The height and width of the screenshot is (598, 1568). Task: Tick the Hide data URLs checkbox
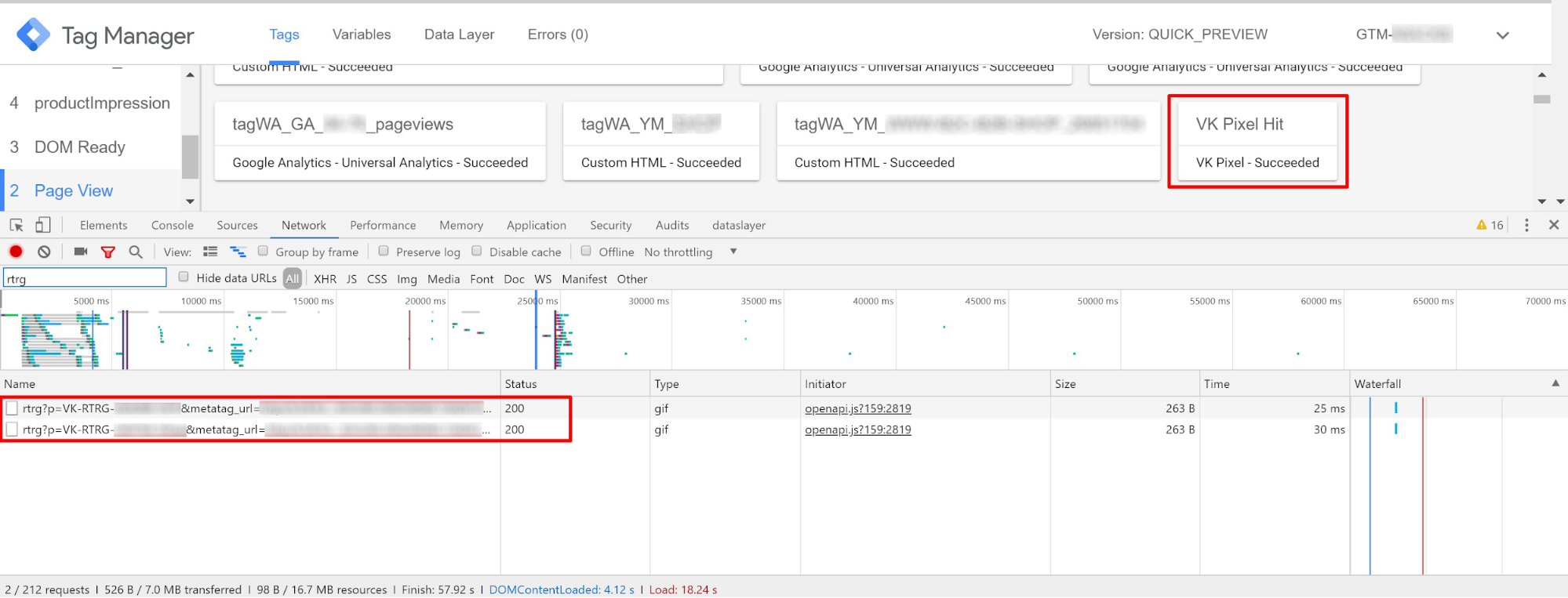coord(184,277)
